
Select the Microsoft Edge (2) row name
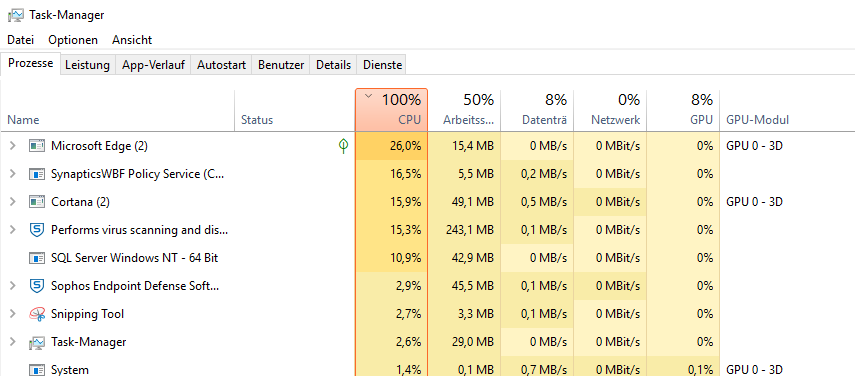click(99, 146)
